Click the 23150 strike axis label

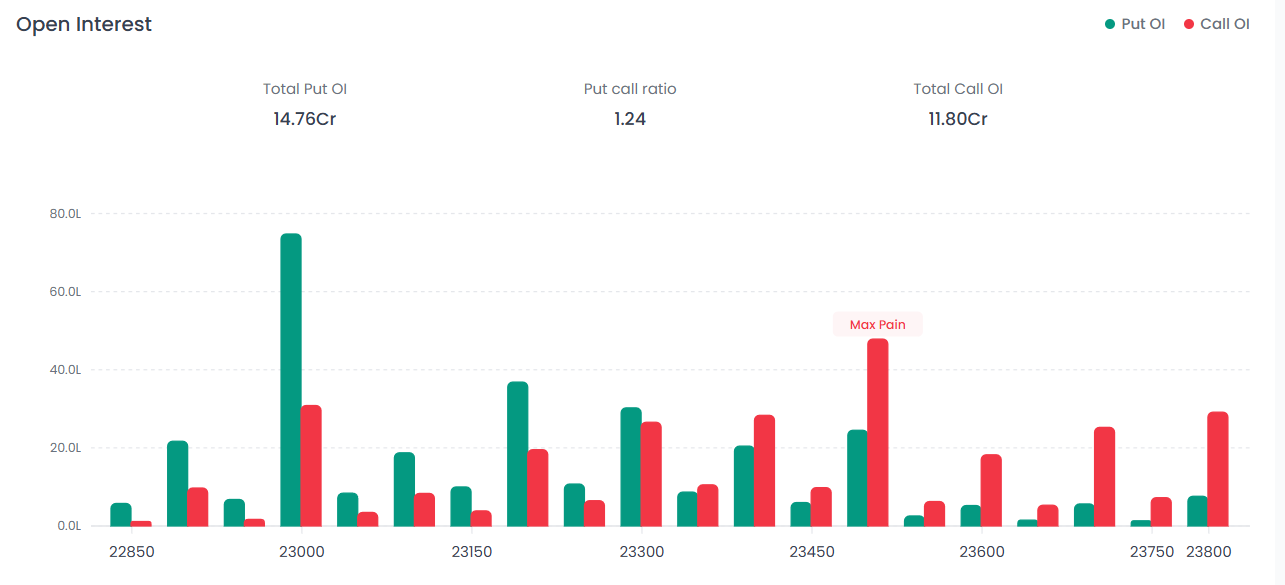[x=471, y=552]
